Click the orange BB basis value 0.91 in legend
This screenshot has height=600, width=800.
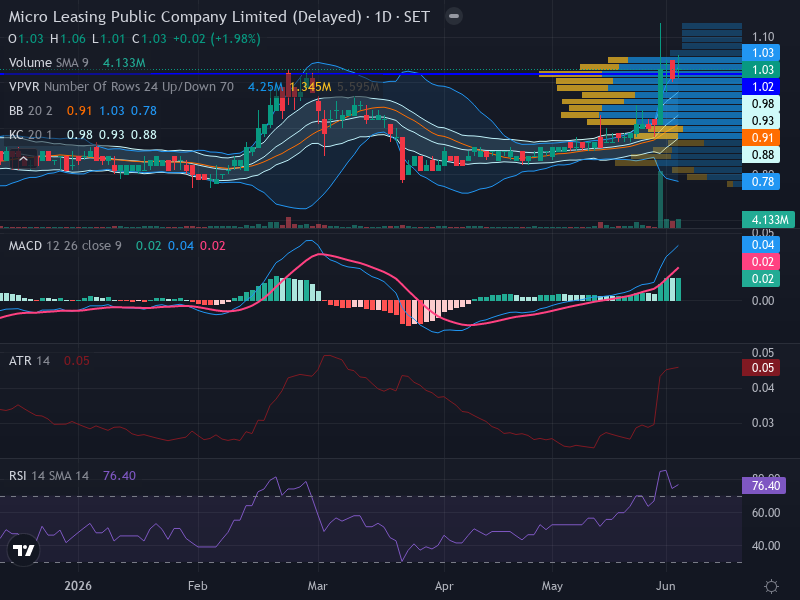click(79, 111)
